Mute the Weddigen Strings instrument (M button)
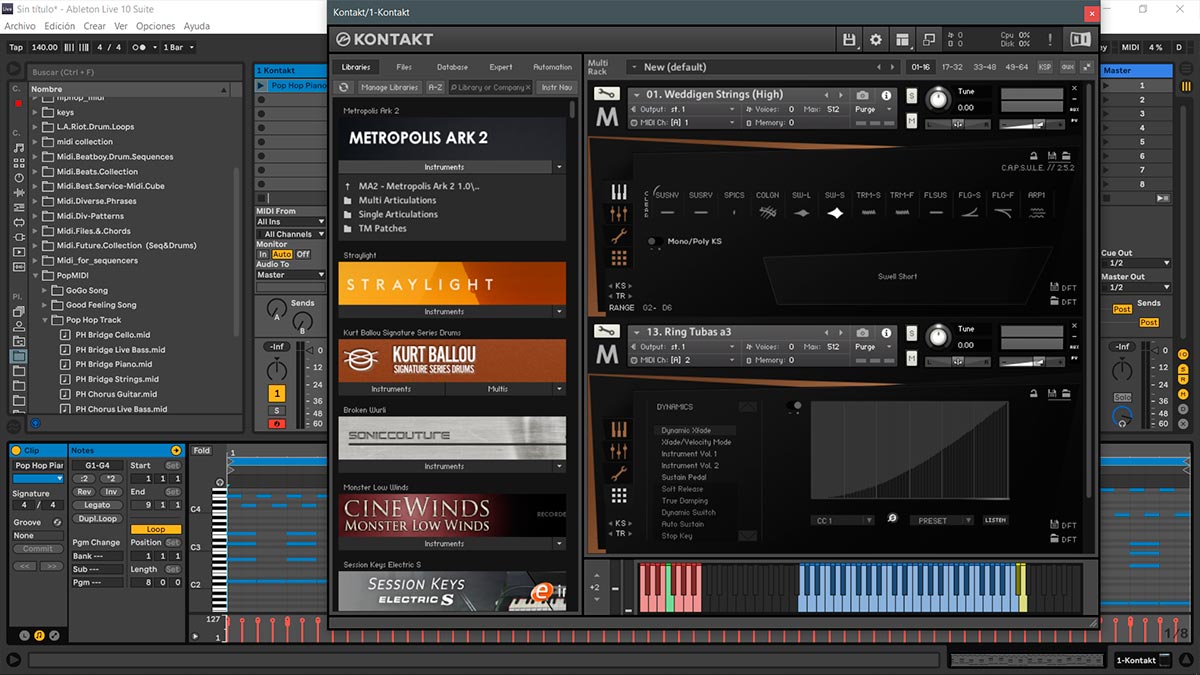This screenshot has height=675, width=1200. pyautogui.click(x=912, y=121)
